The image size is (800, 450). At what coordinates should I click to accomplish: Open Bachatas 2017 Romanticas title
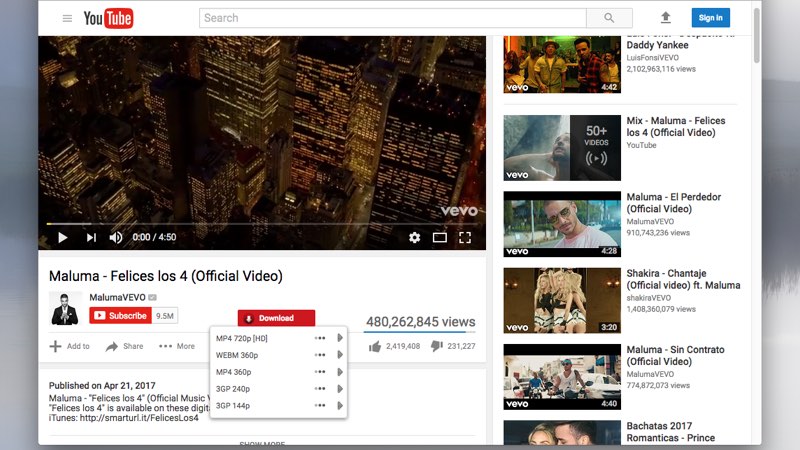pos(670,432)
